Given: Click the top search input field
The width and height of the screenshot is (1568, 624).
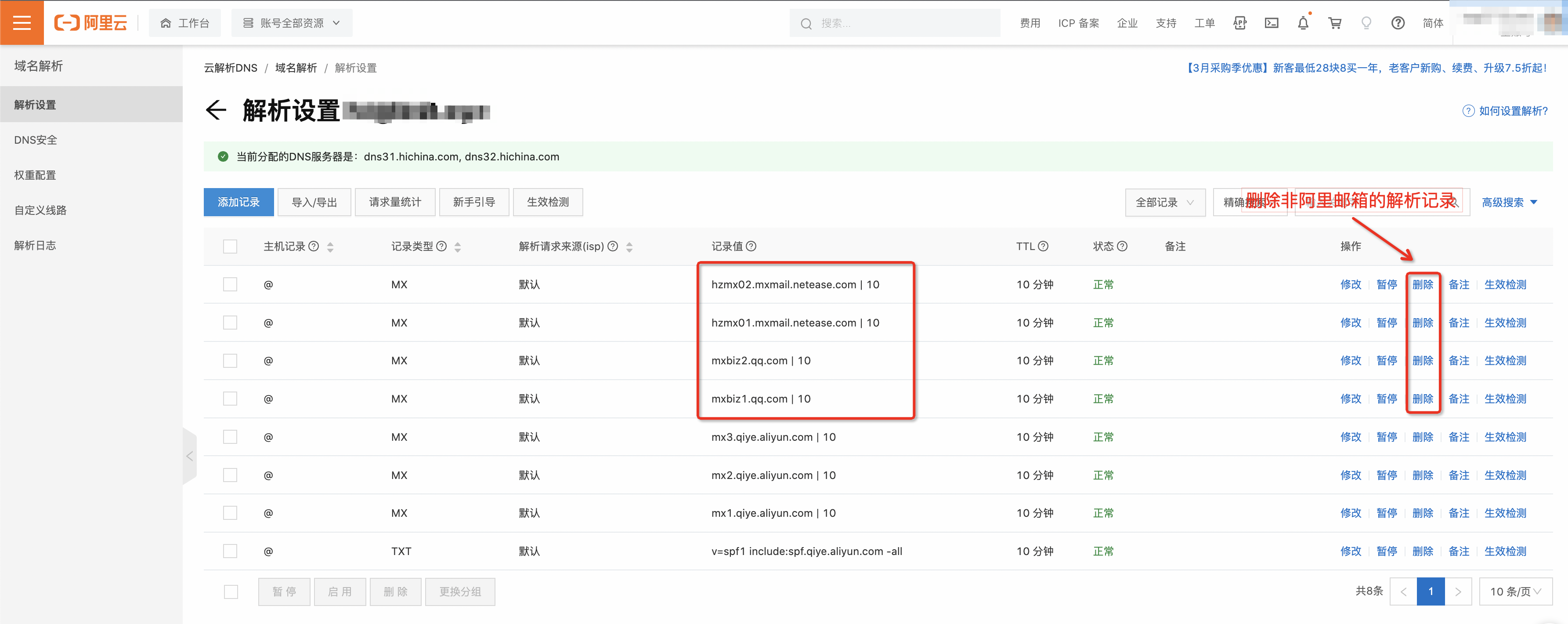Looking at the screenshot, I should pos(895,23).
